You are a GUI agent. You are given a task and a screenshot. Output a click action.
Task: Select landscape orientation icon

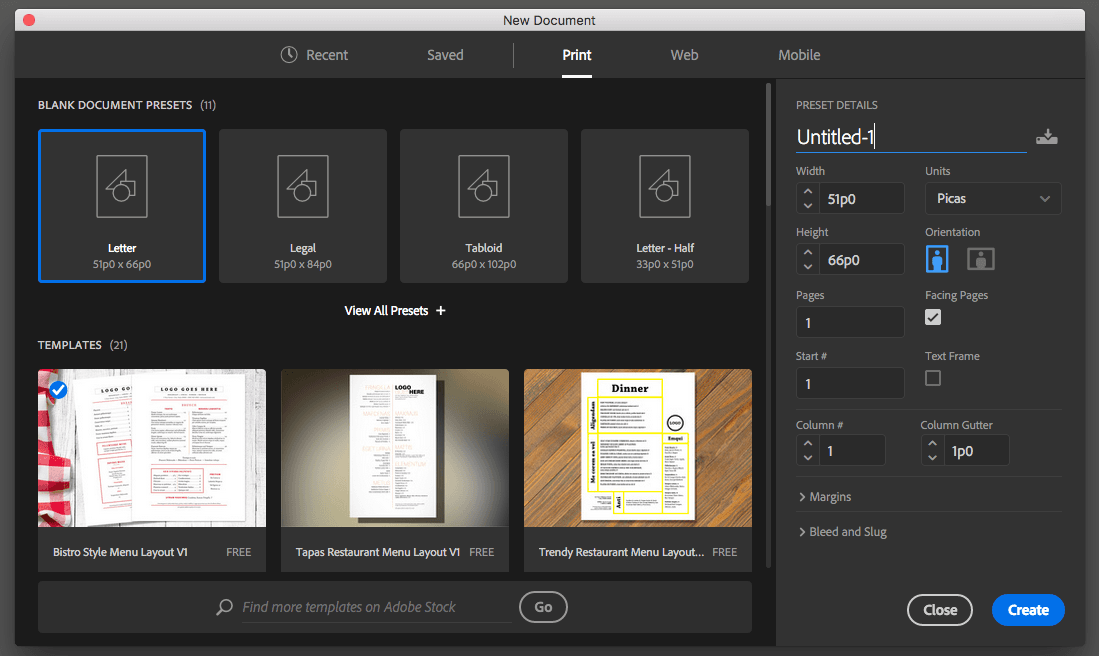pyautogui.click(x=980, y=260)
